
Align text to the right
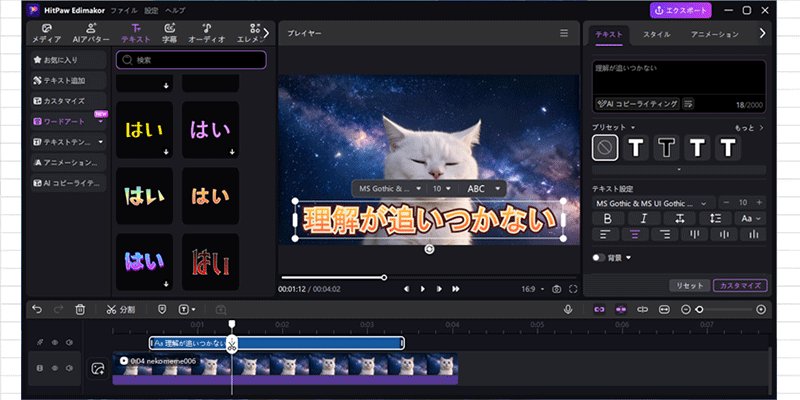(665, 234)
